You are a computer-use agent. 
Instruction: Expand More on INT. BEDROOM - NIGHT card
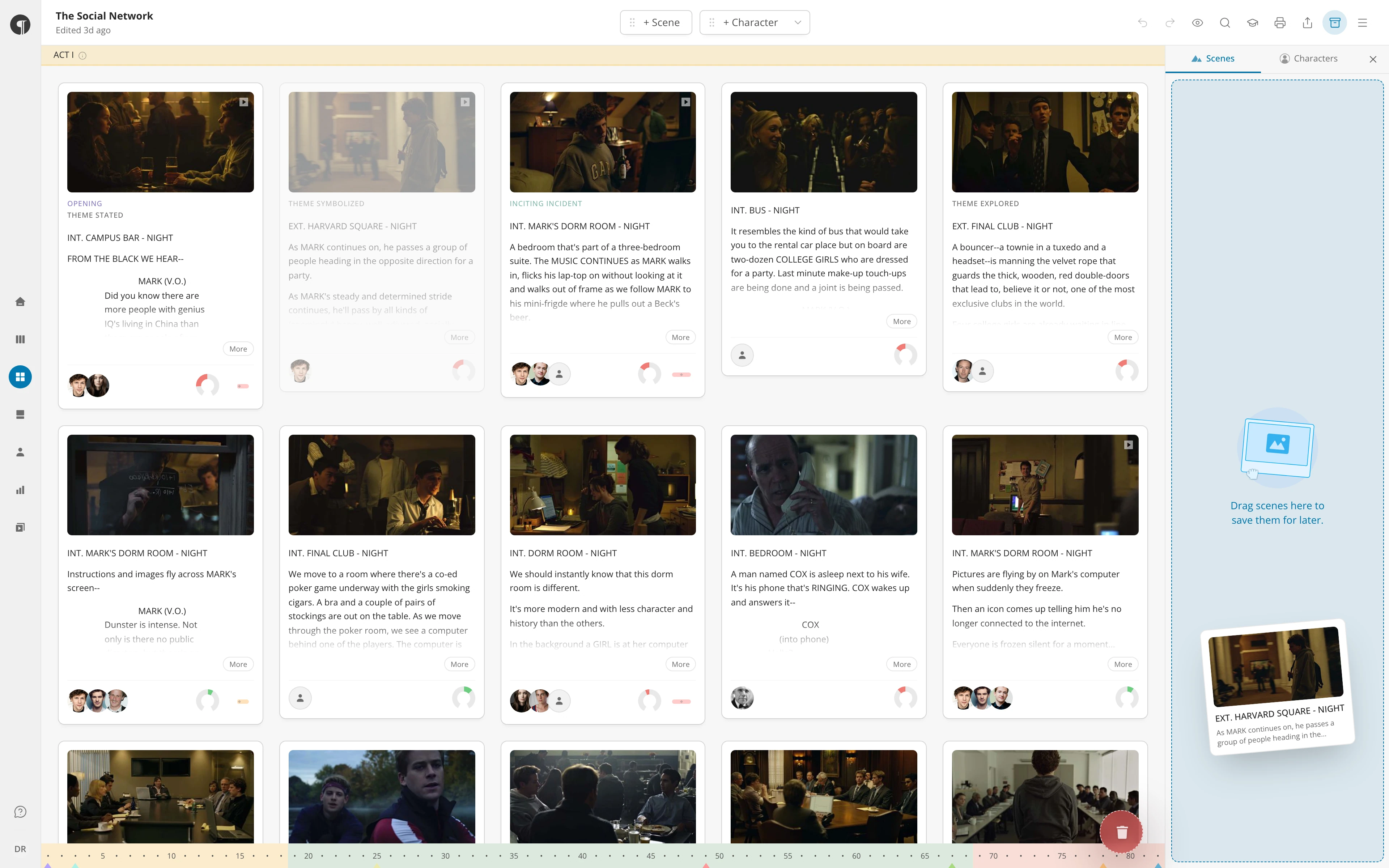coord(902,664)
